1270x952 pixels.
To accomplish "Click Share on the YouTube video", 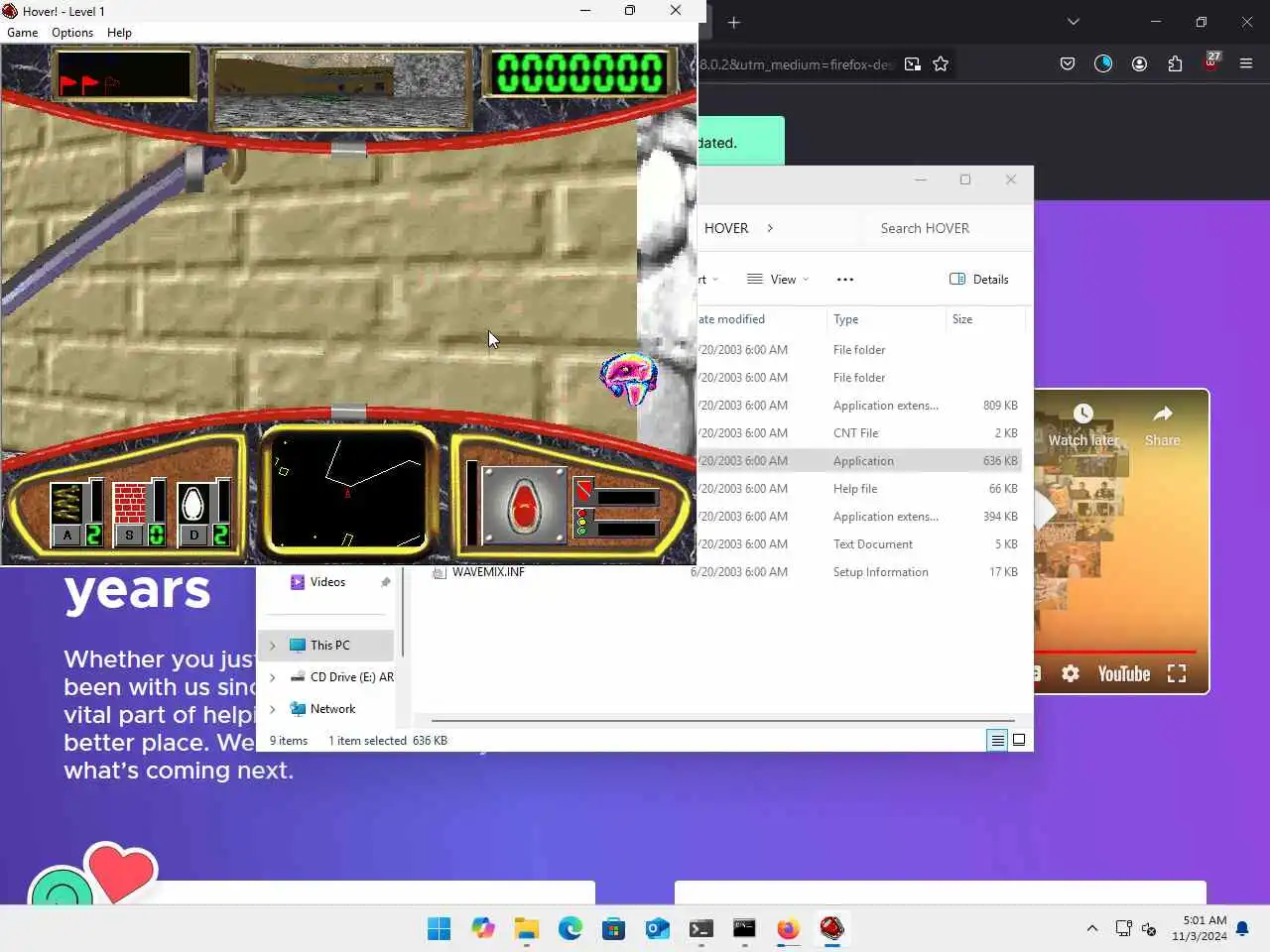I will click(1163, 426).
